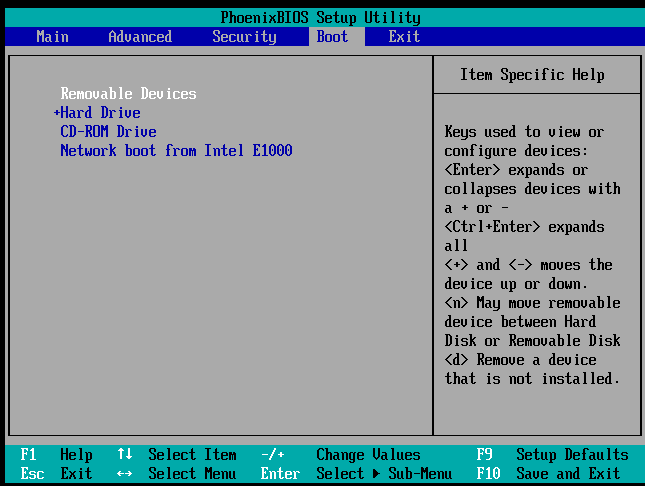Click the Save and Exit label
The height and width of the screenshot is (486, 645).
(568, 474)
